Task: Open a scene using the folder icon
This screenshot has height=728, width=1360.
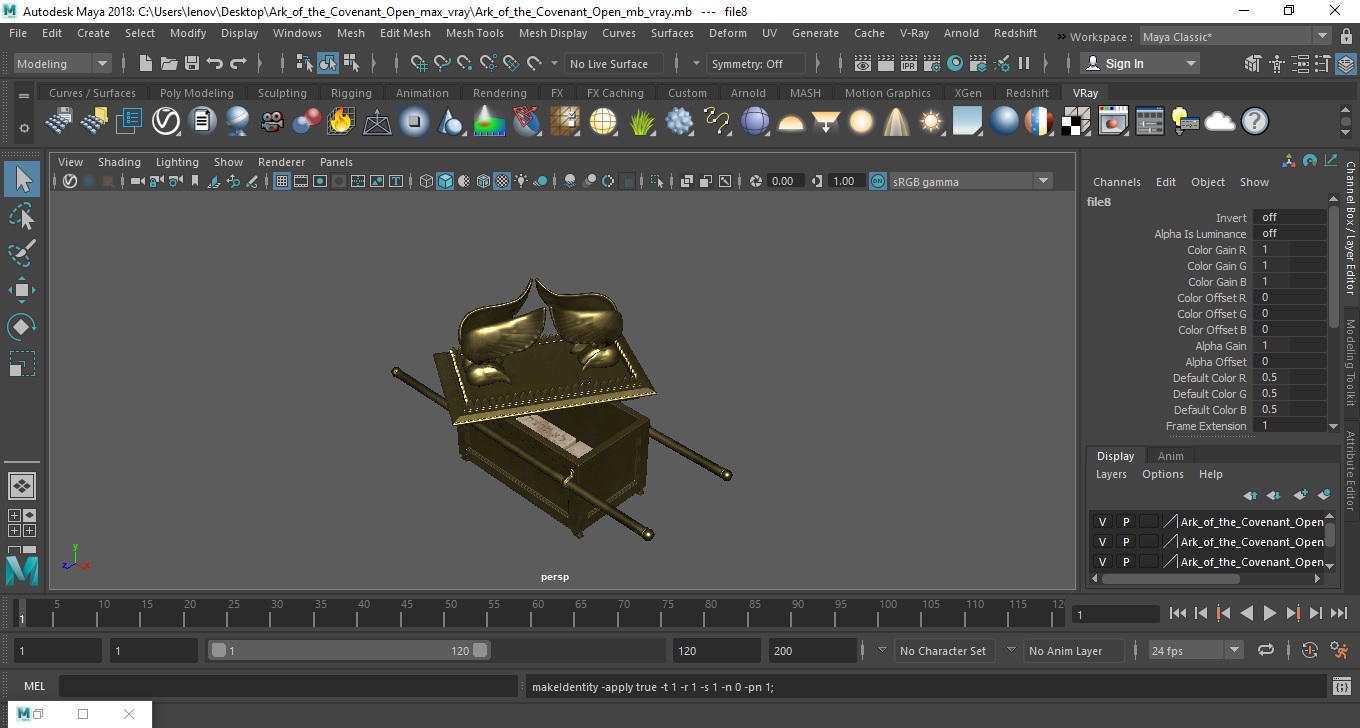Action: coord(168,63)
